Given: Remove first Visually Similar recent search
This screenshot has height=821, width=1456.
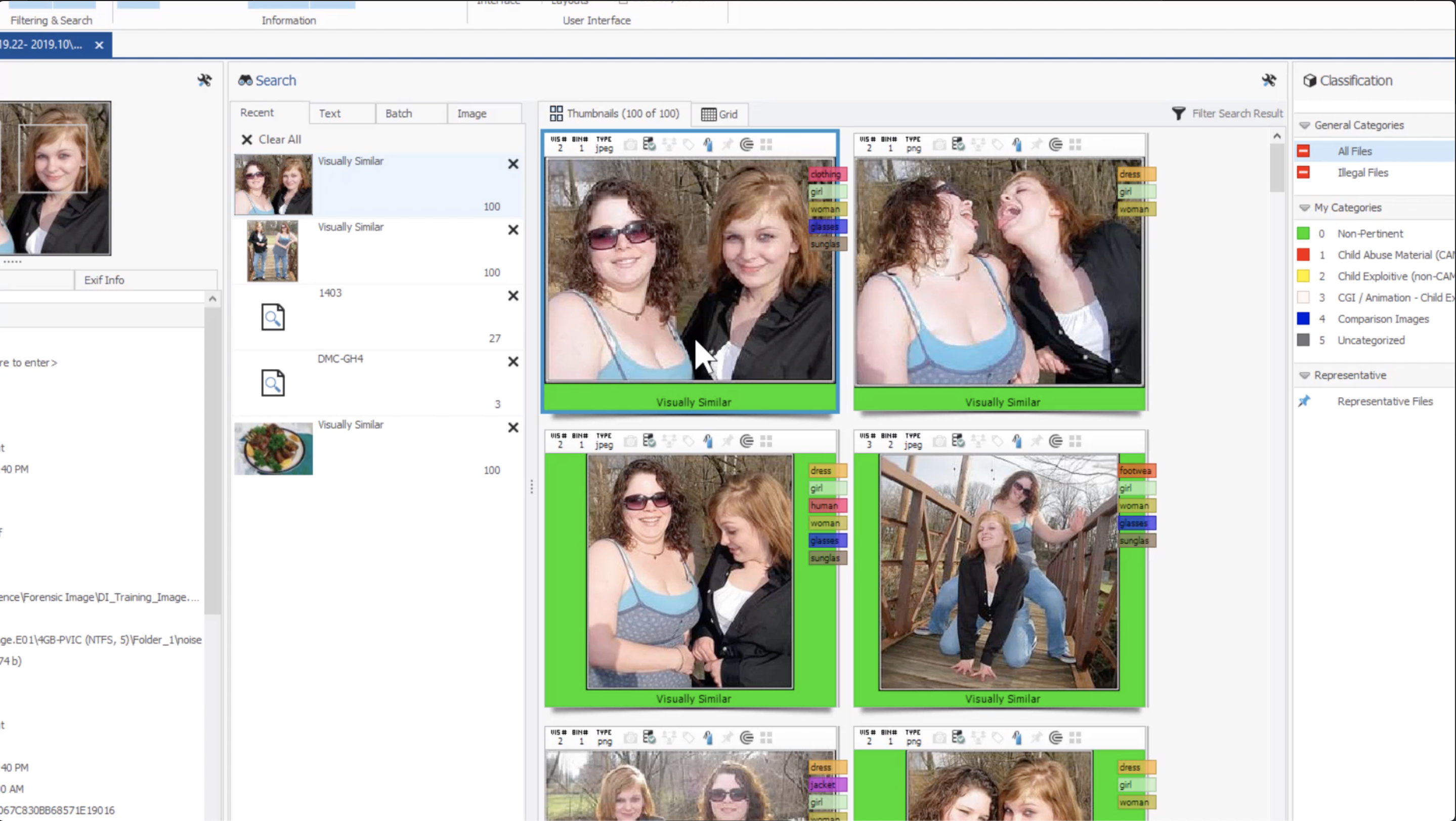Looking at the screenshot, I should (x=512, y=164).
